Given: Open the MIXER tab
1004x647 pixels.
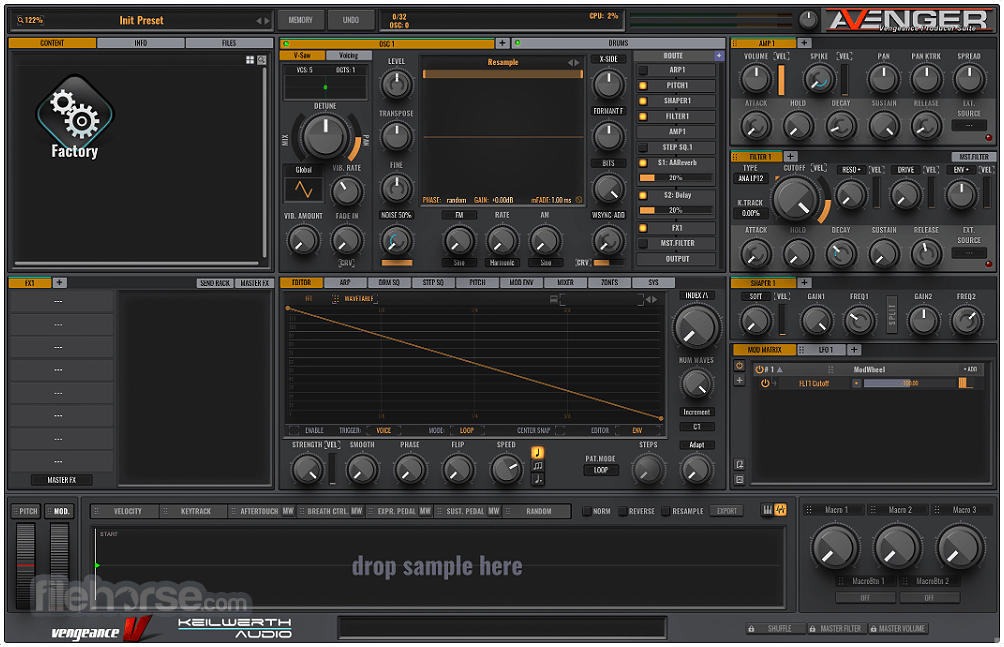Looking at the screenshot, I should point(565,283).
